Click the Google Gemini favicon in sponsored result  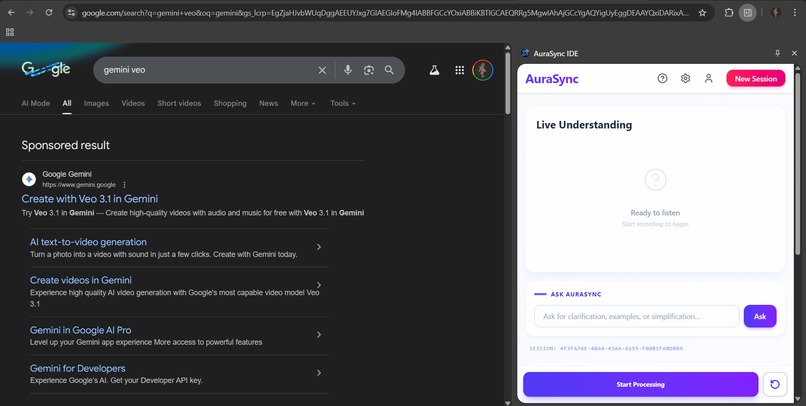click(x=29, y=179)
